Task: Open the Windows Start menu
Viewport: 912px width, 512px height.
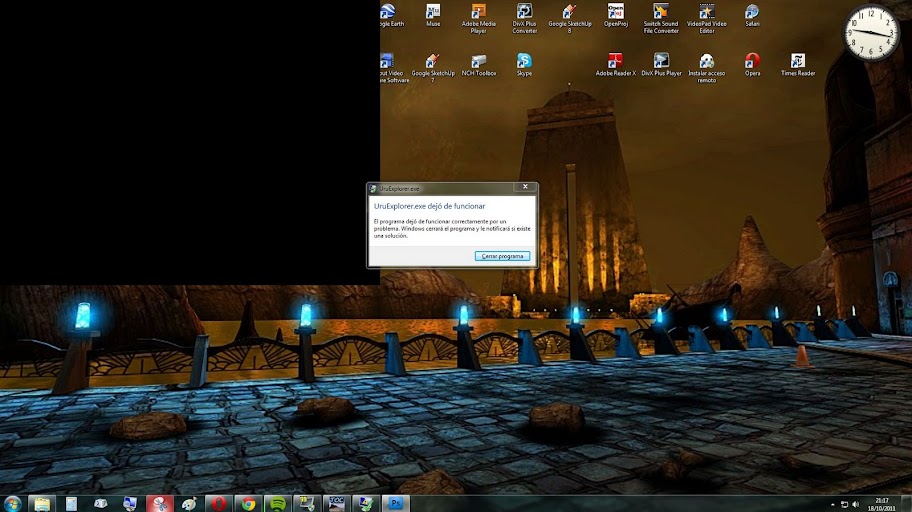Action: point(13,503)
